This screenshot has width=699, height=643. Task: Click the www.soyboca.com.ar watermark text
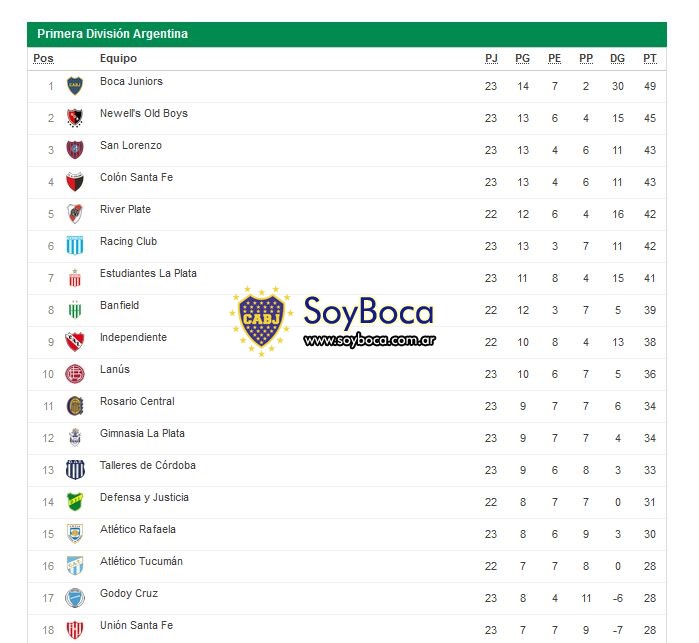tap(370, 341)
